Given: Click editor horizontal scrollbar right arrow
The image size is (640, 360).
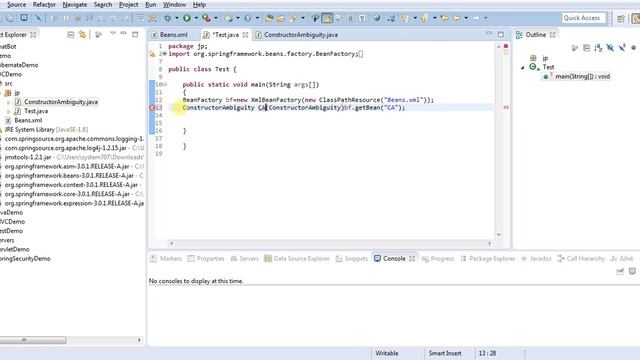Looking at the screenshot, I should 489,243.
